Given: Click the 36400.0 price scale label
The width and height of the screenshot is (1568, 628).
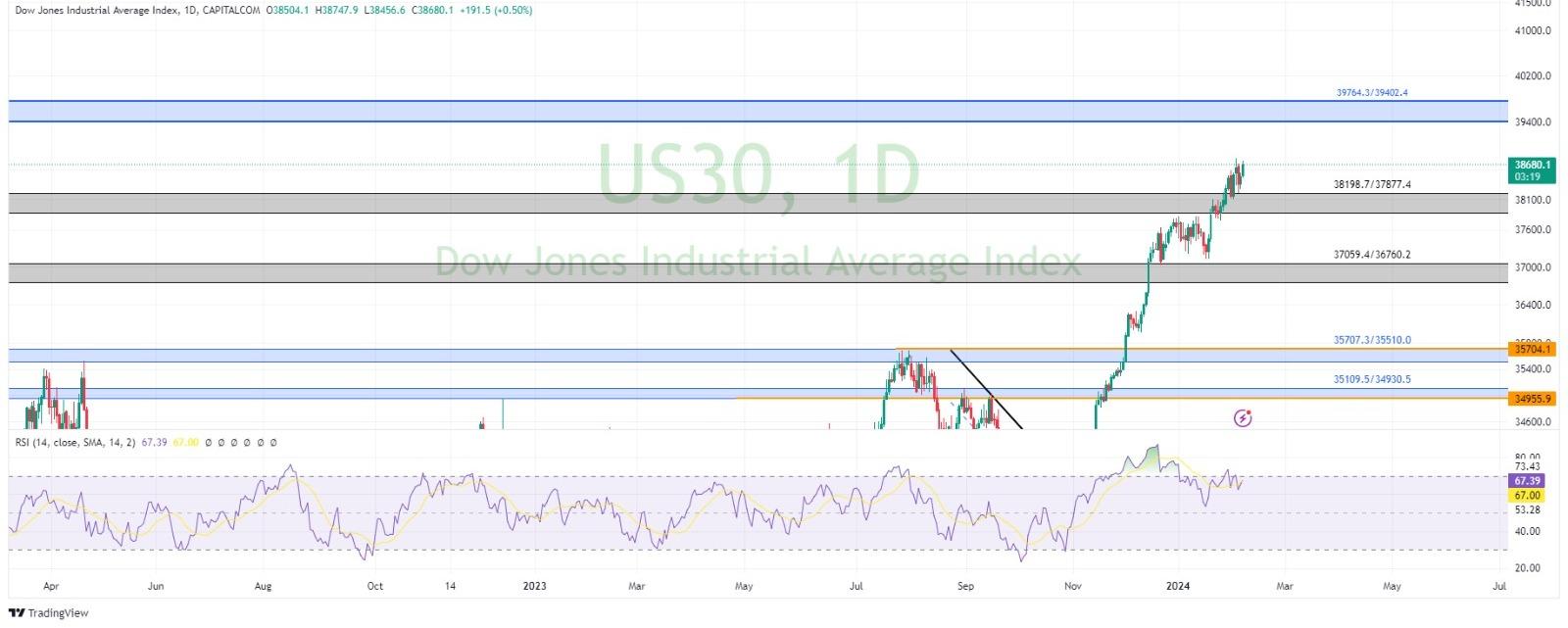Looking at the screenshot, I should click(x=1533, y=305).
